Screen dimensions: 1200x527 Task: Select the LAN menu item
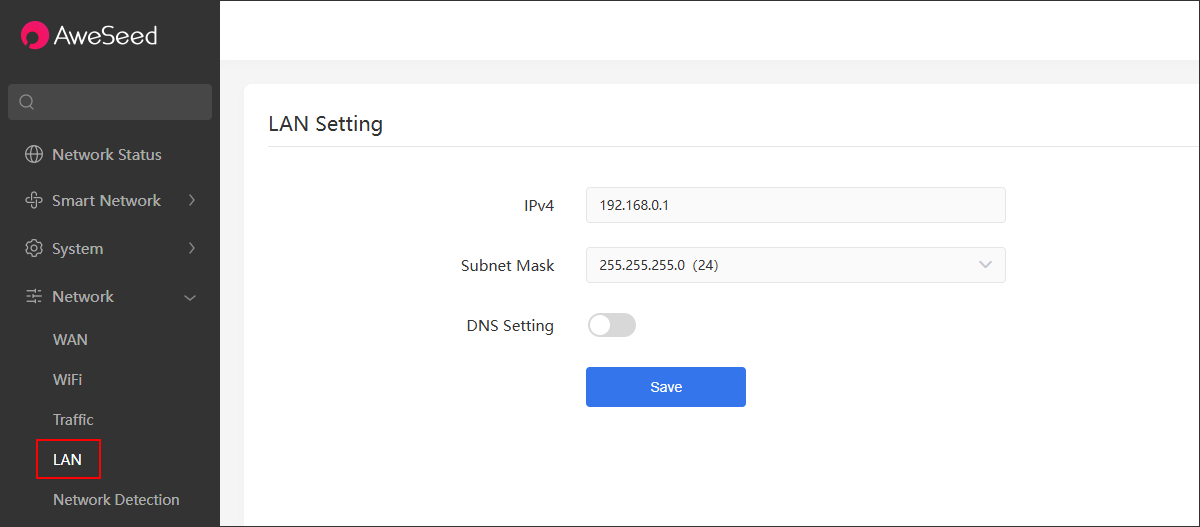click(68, 460)
